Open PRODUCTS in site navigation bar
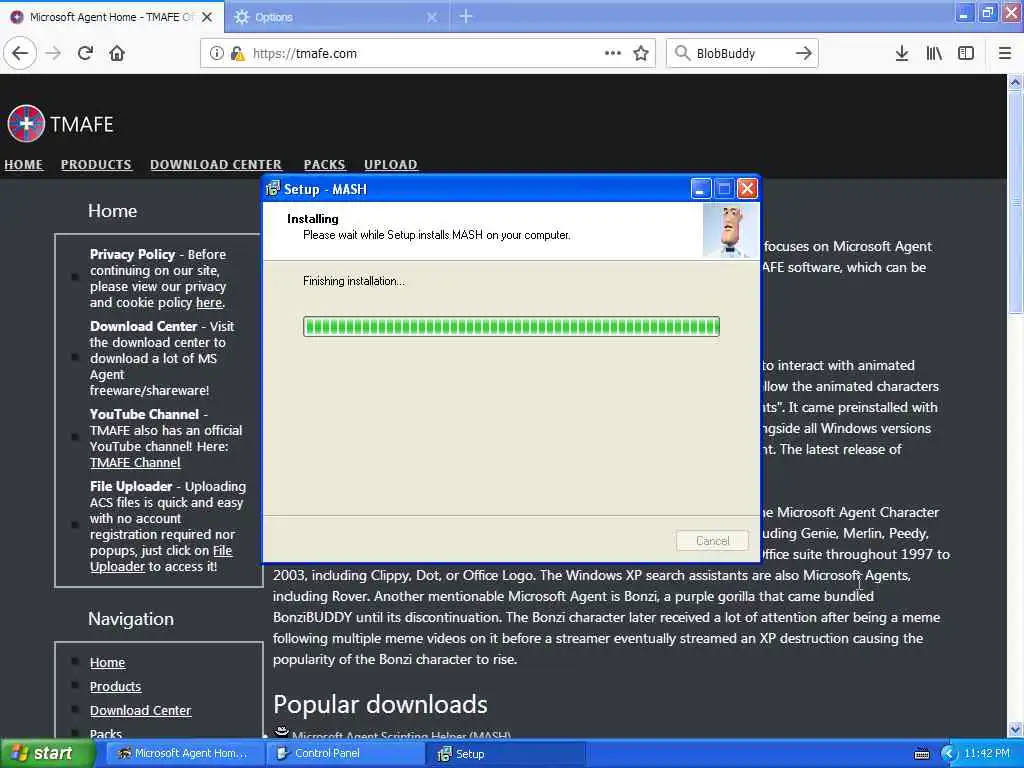This screenshot has height=768, width=1024. (x=96, y=165)
